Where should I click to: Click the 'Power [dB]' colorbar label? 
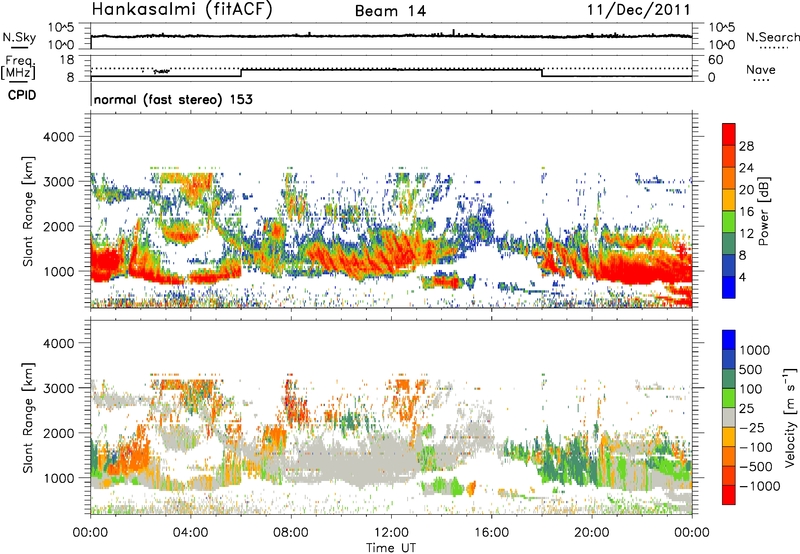763,211
